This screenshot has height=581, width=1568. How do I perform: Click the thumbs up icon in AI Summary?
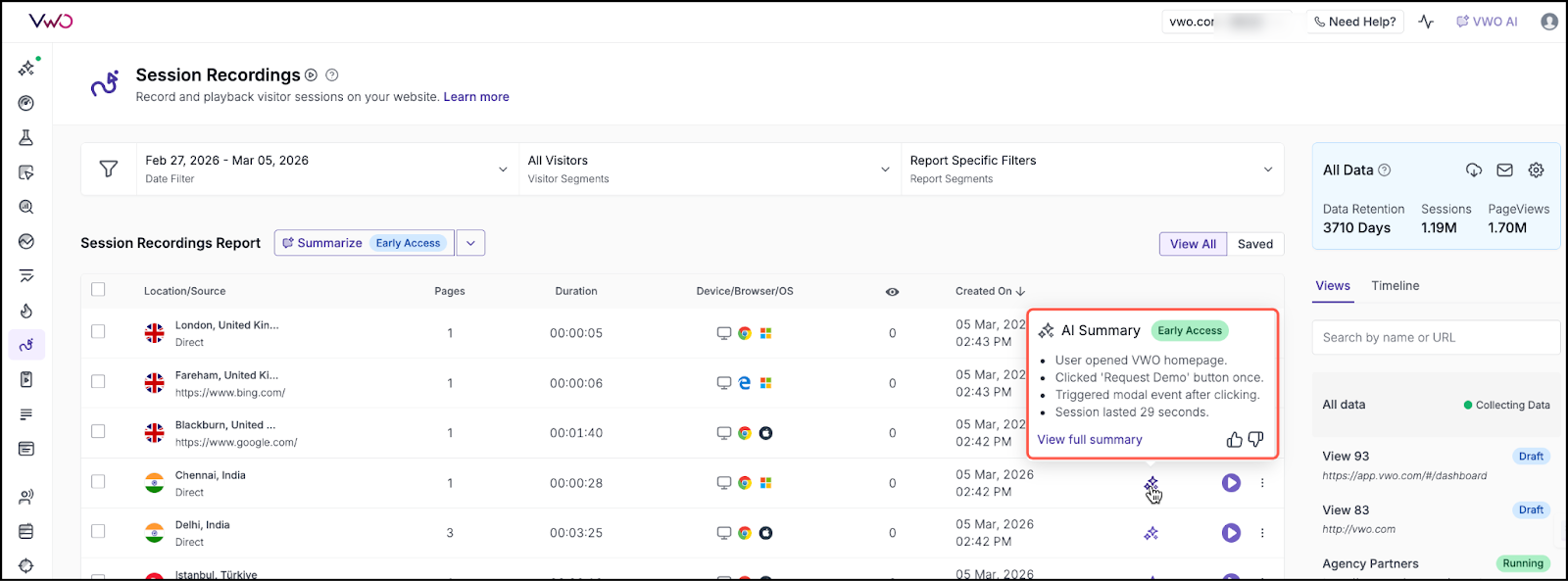(x=1234, y=440)
